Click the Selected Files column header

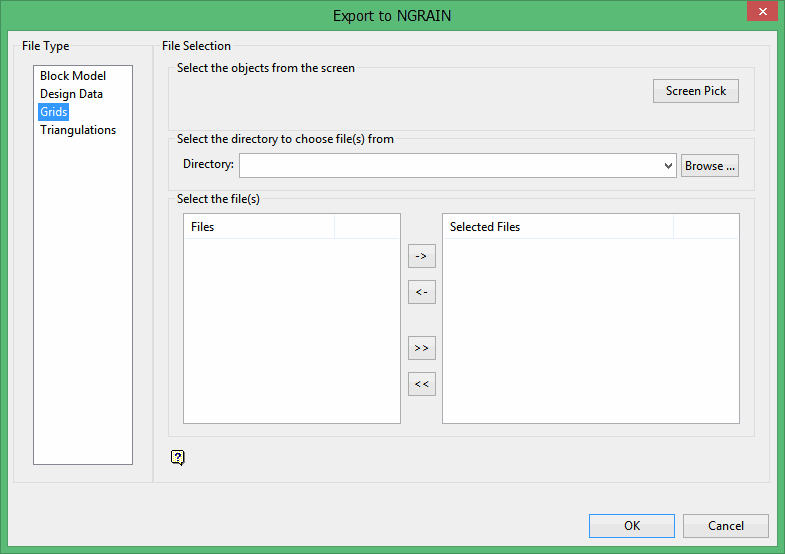[x=558, y=227]
